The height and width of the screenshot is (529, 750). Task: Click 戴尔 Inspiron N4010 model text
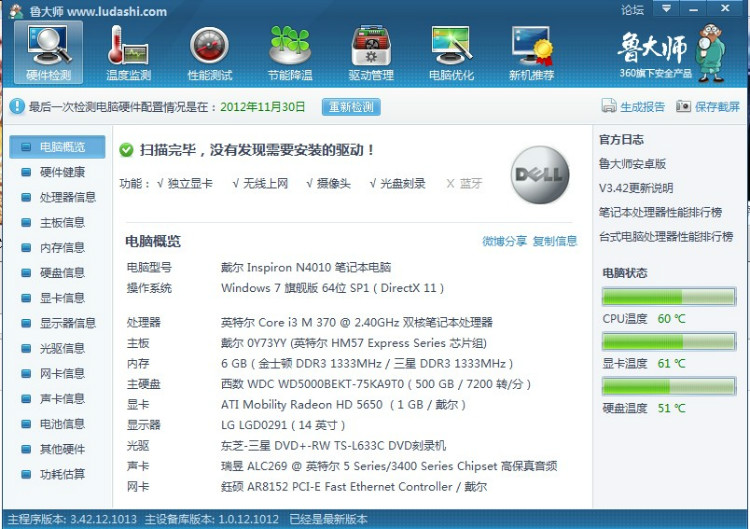click(x=306, y=267)
